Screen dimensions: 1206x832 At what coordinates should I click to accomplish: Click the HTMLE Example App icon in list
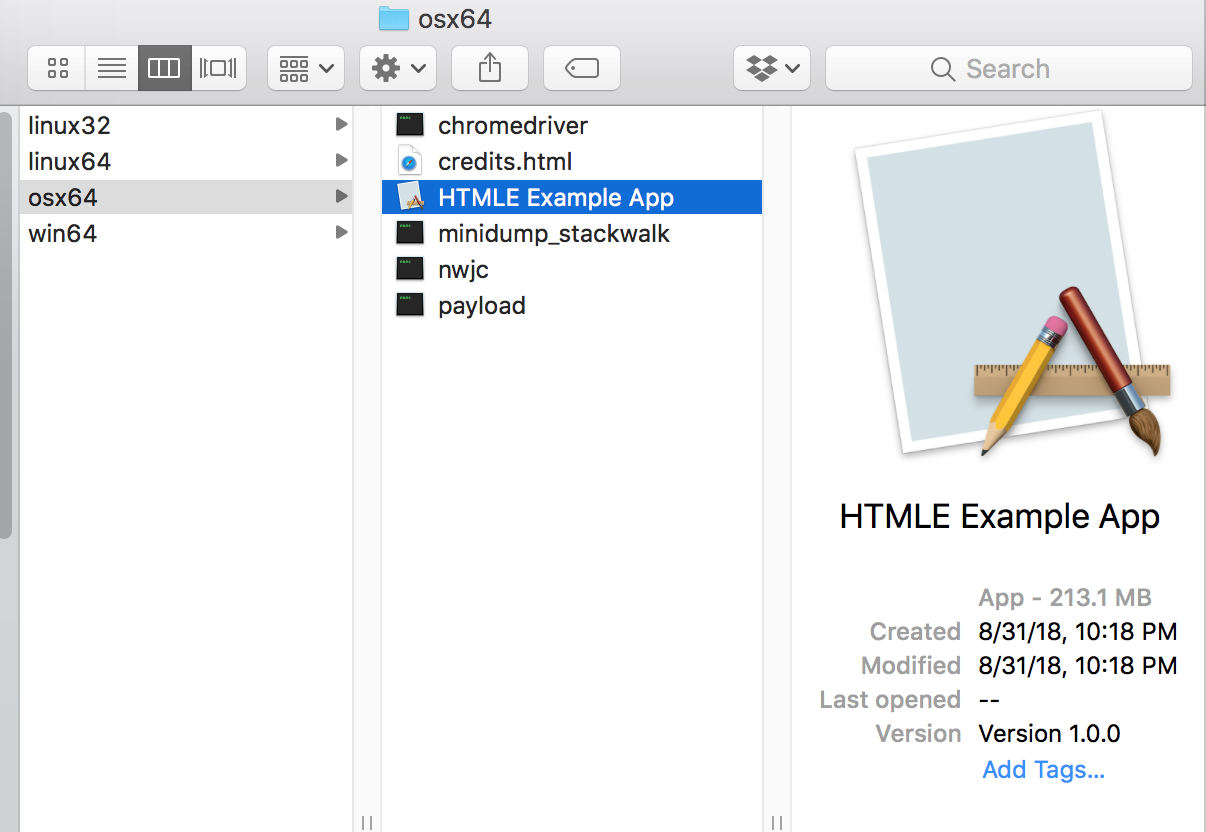411,197
